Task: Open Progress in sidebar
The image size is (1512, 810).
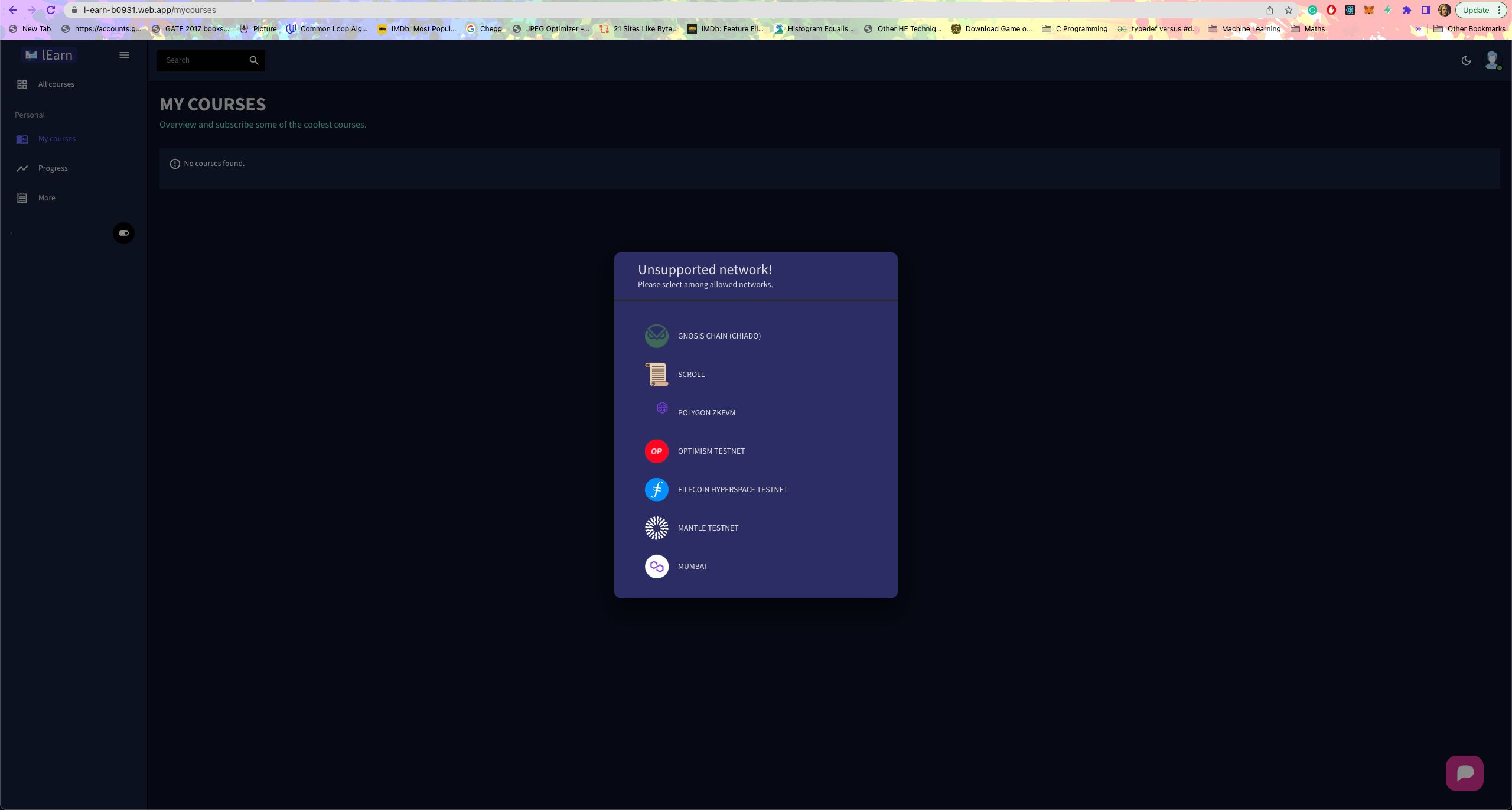Action: 53,168
